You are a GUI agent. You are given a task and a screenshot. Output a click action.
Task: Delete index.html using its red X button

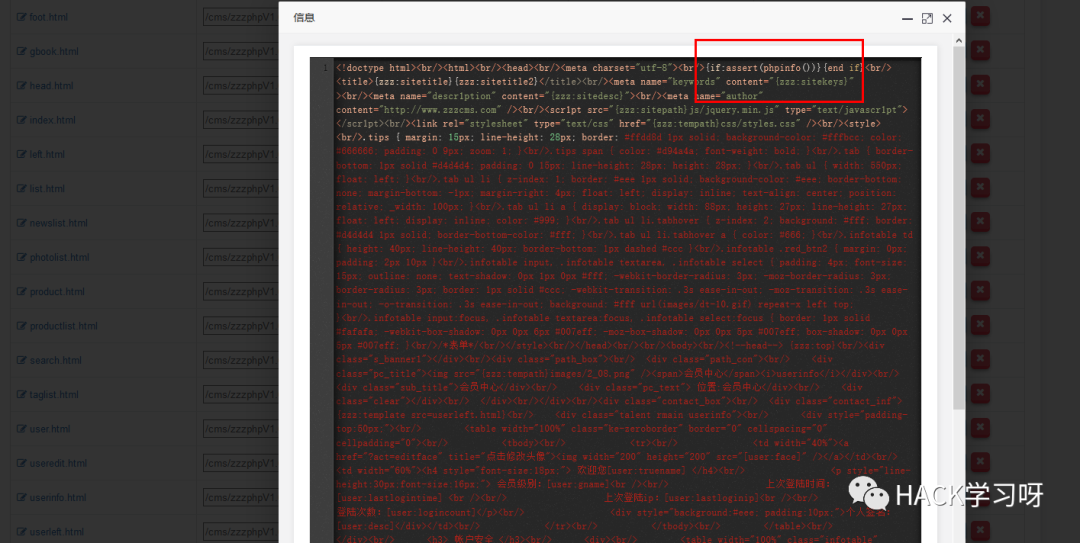(x=980, y=120)
